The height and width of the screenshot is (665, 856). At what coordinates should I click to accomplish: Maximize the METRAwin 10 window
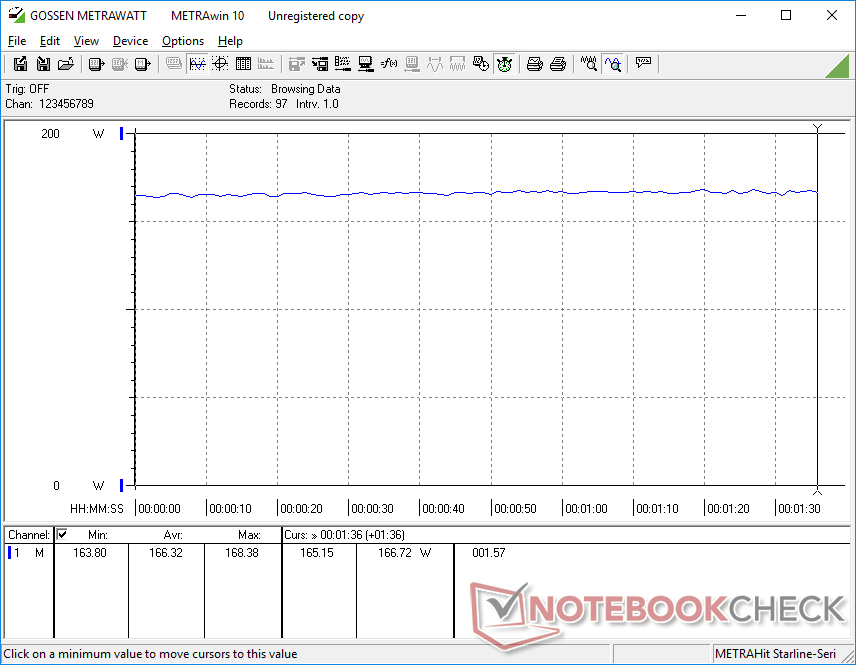pyautogui.click(x=786, y=15)
